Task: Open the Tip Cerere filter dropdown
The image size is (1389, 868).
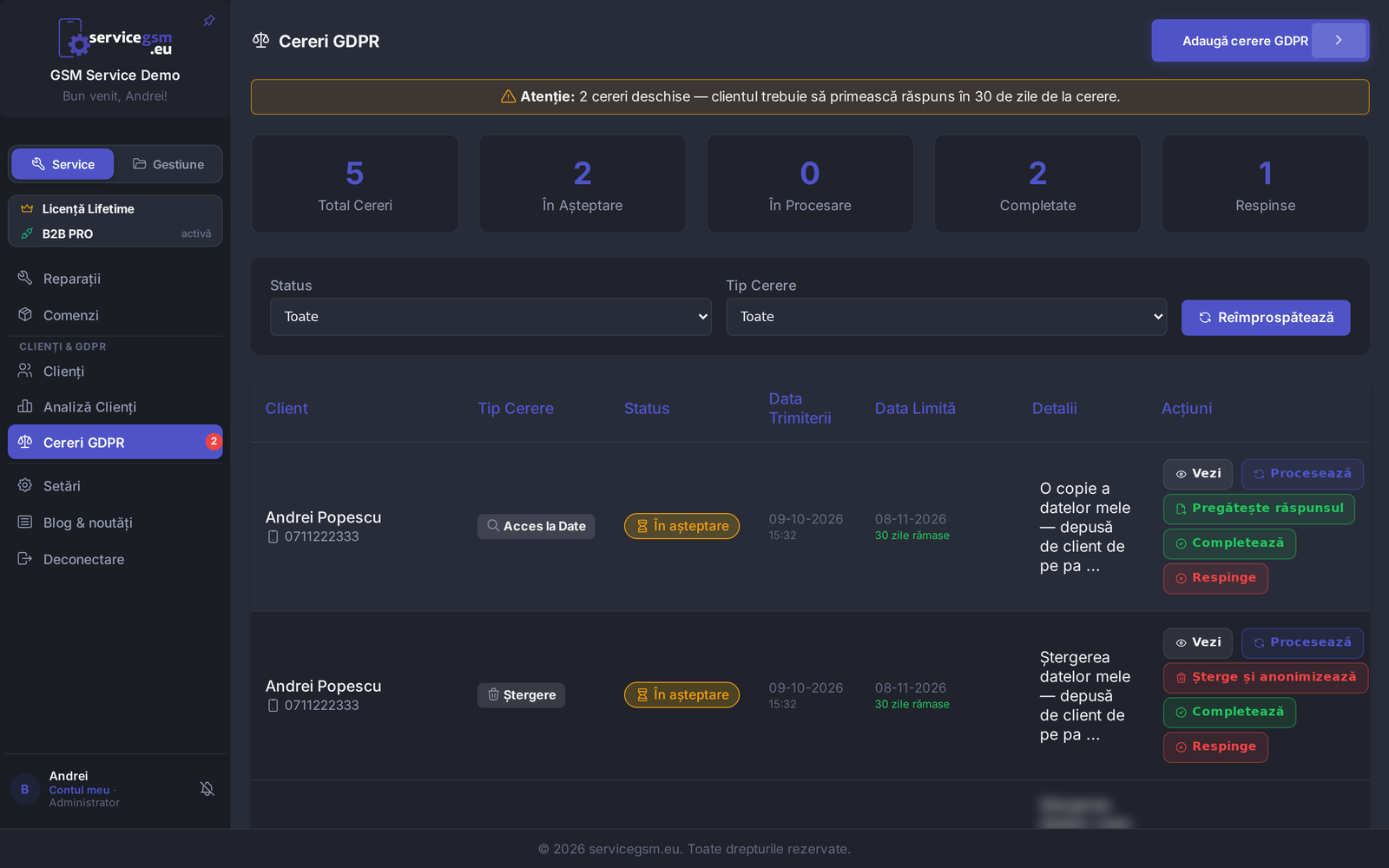Action: (946, 317)
